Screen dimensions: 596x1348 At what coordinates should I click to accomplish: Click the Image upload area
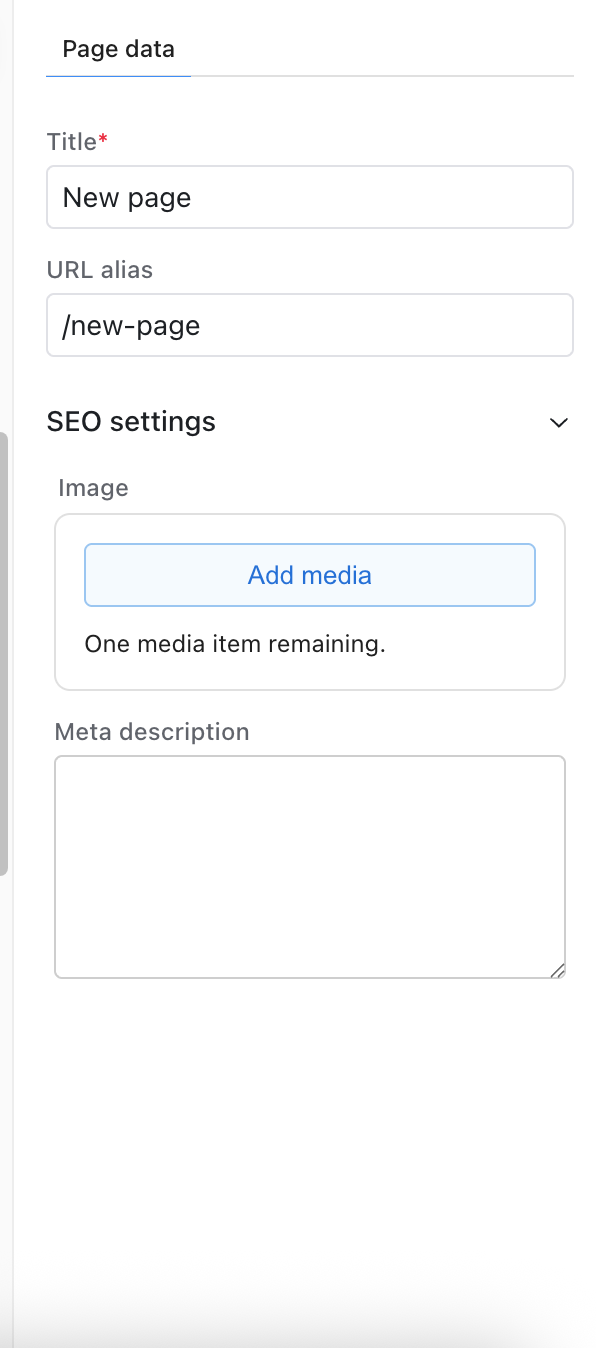pos(310,600)
